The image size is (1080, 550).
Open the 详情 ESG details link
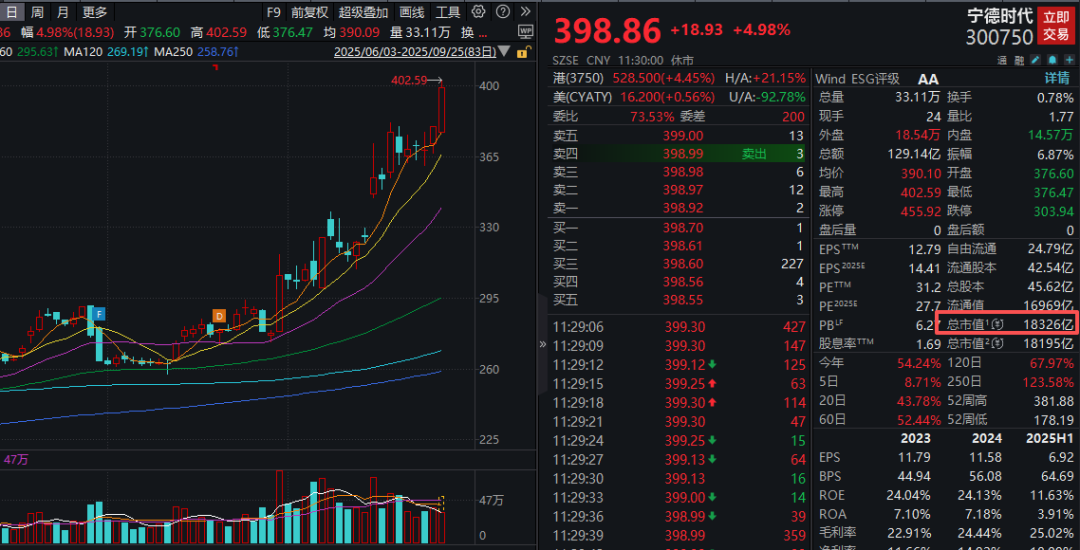1057,79
